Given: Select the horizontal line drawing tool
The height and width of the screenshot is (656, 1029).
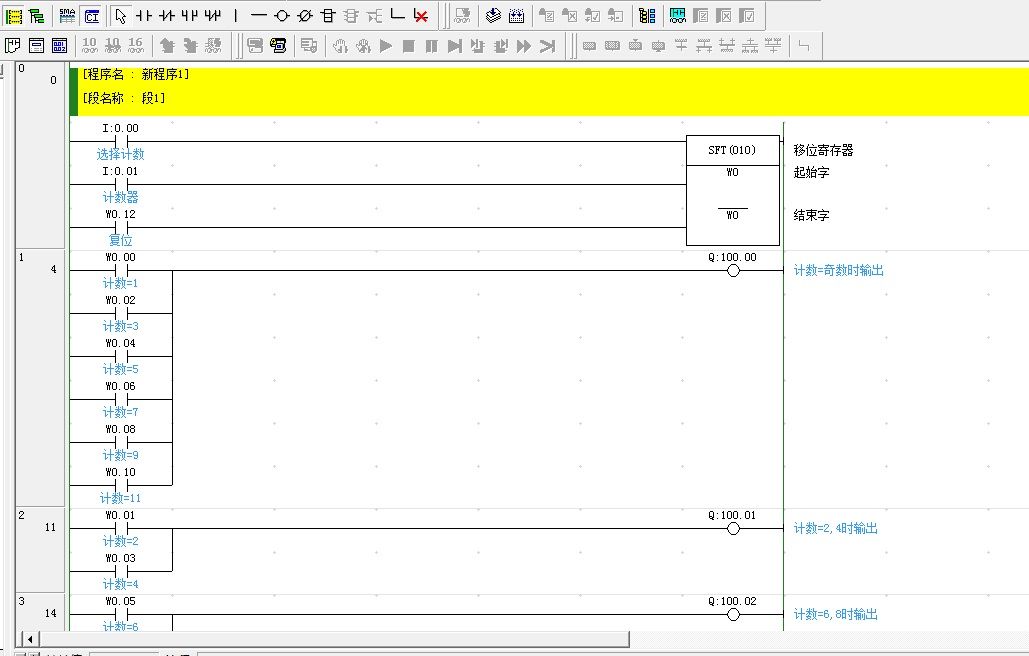Looking at the screenshot, I should [259, 16].
